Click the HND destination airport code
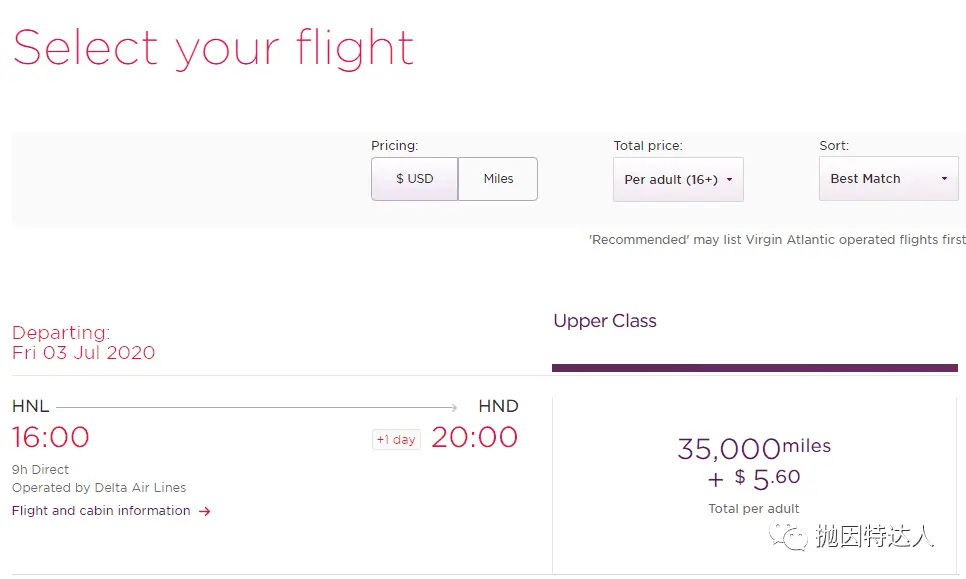The width and height of the screenshot is (966, 579). (x=498, y=407)
